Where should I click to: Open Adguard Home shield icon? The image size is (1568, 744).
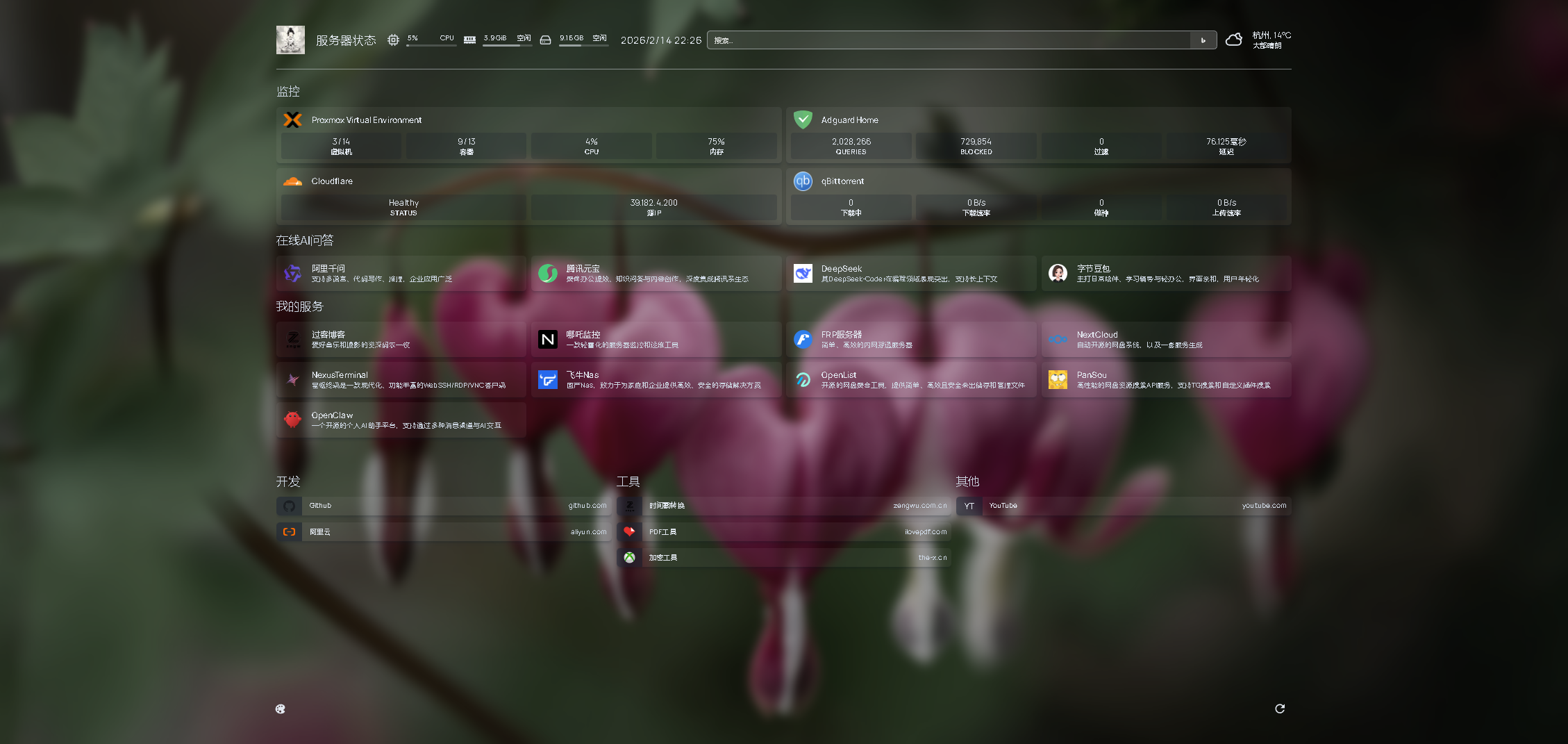click(803, 120)
